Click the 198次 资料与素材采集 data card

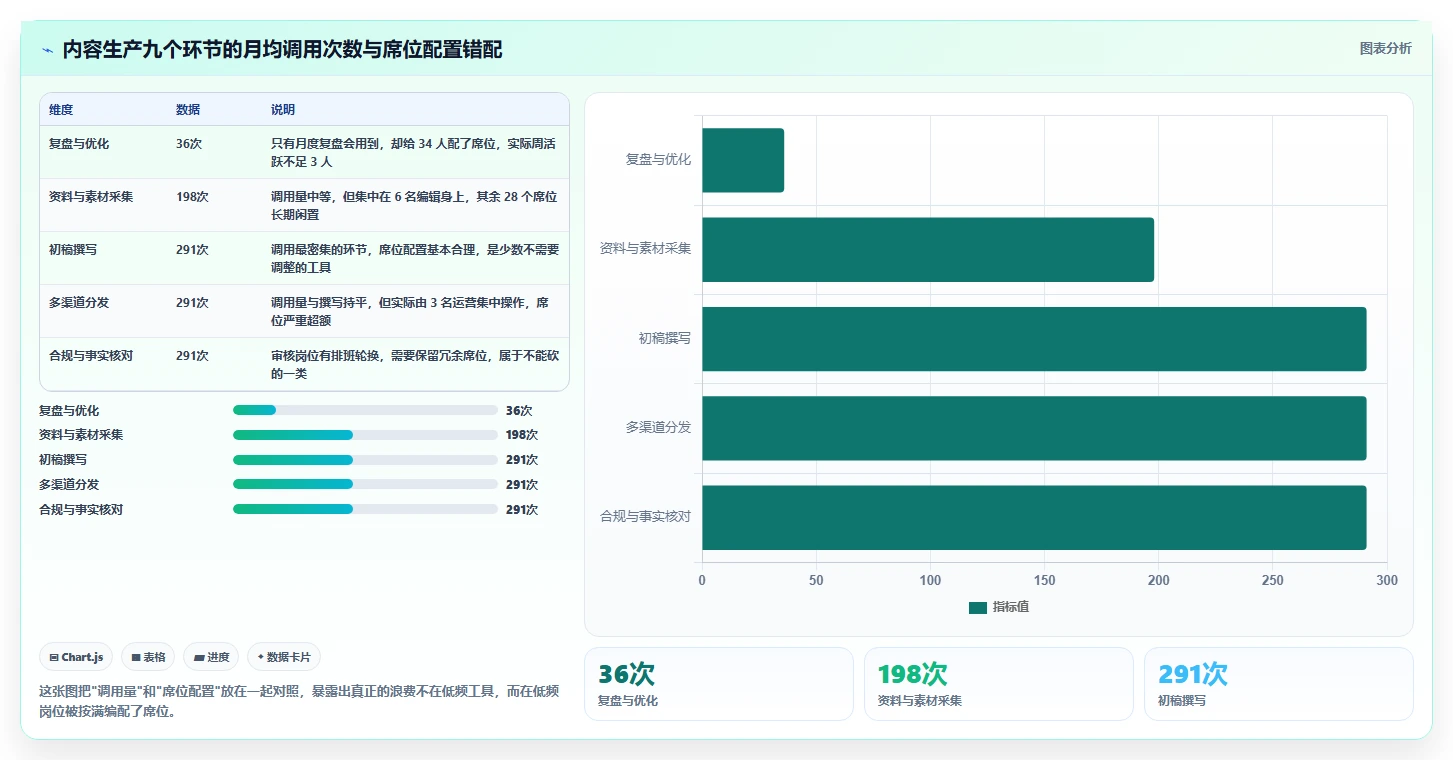click(x=999, y=684)
